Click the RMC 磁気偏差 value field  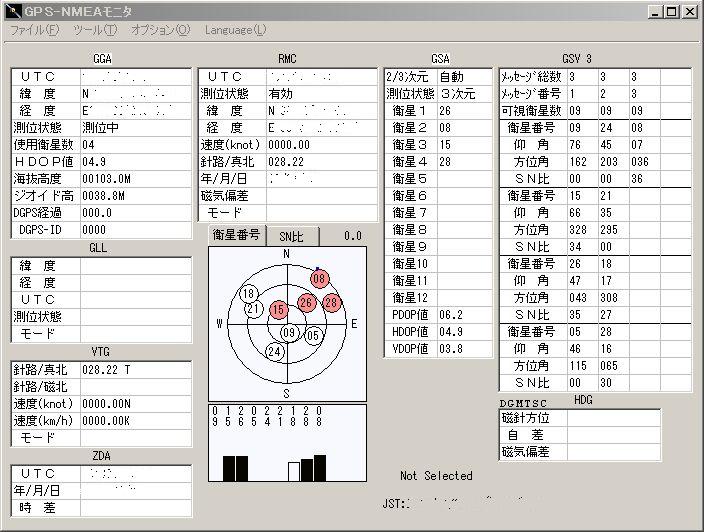click(x=322, y=196)
